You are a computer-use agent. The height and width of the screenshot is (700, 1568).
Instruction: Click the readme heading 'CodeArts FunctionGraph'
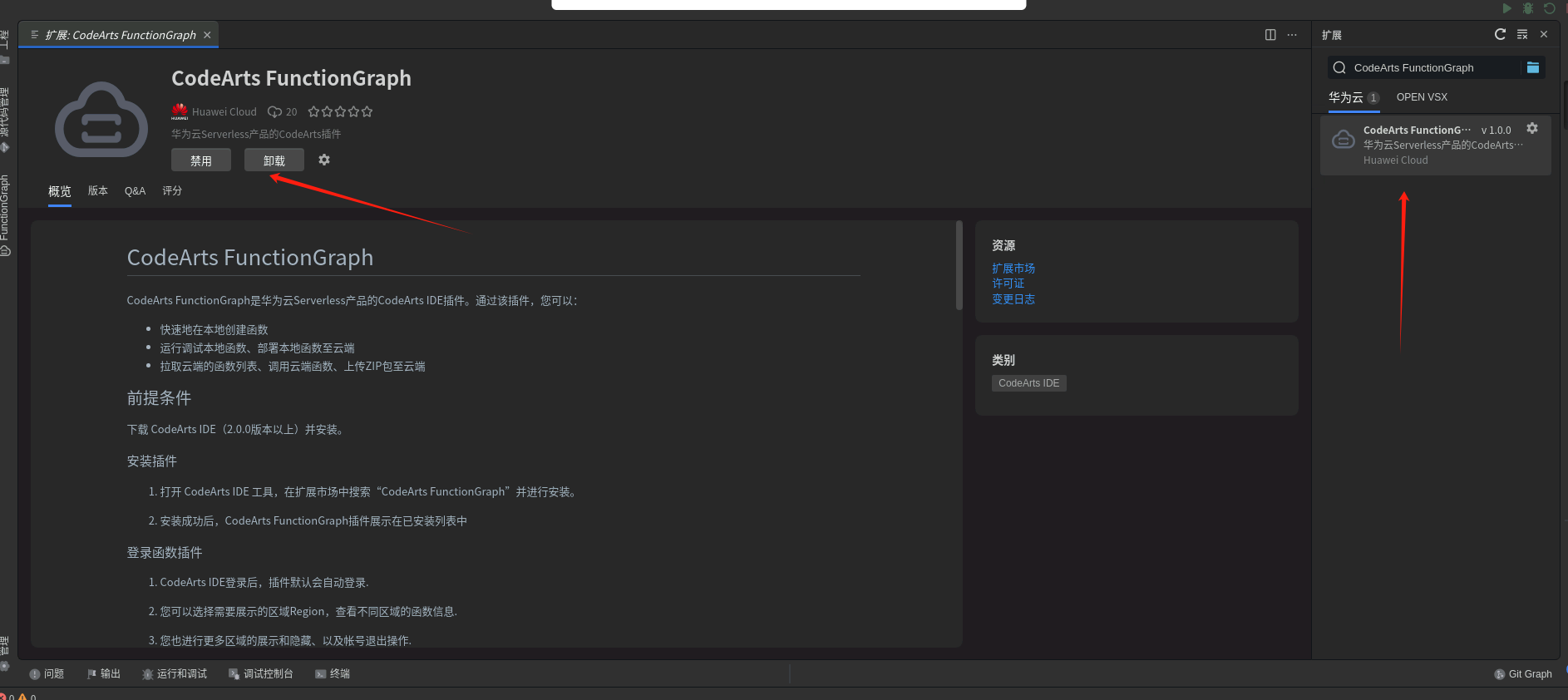point(250,258)
